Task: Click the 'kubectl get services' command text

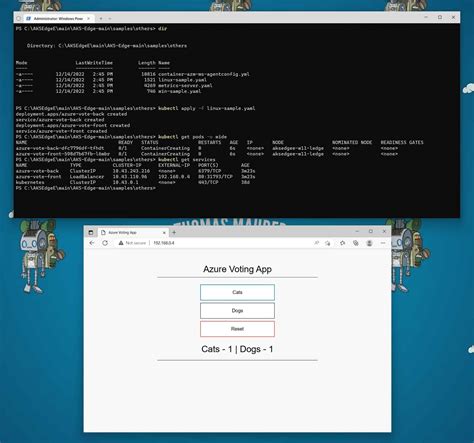Action: (187, 160)
